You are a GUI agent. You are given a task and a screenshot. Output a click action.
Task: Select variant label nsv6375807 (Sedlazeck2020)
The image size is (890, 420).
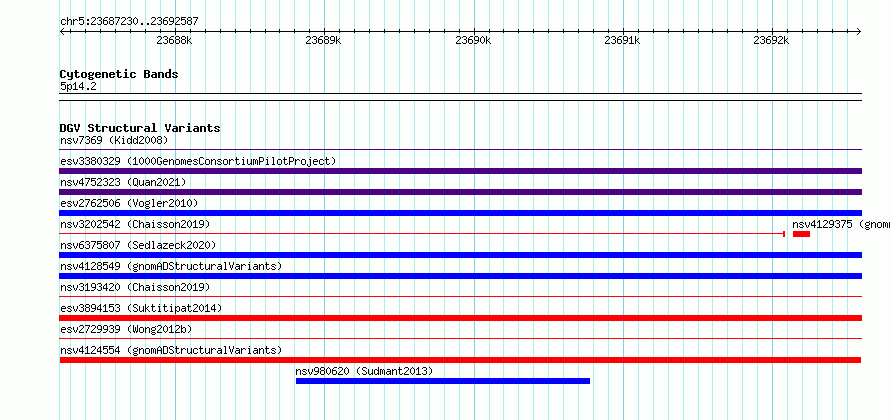click(138, 245)
